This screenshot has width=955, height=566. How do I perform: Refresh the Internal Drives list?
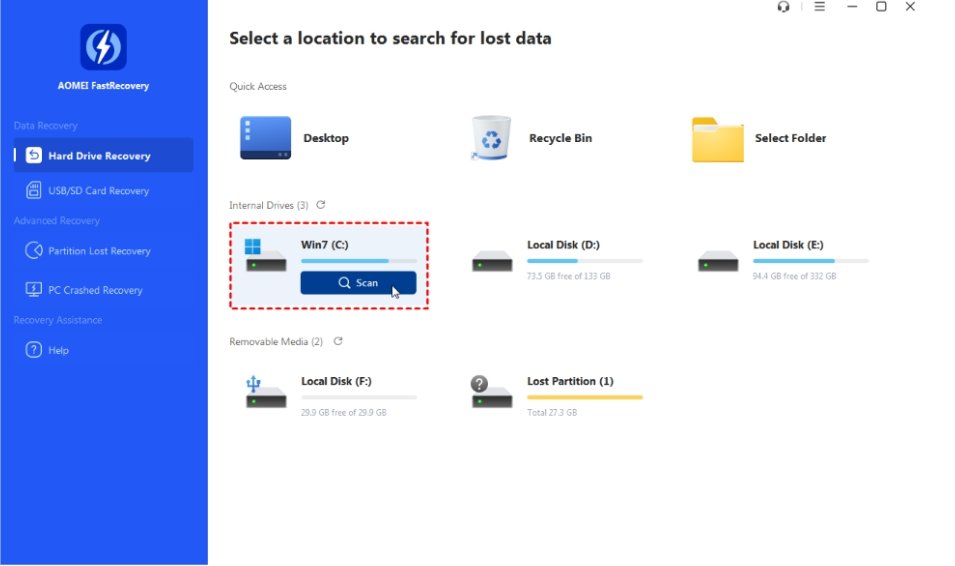[x=321, y=205]
